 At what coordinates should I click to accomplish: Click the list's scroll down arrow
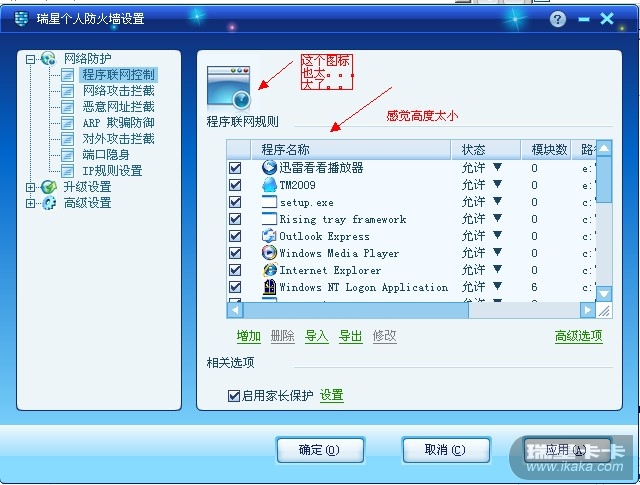pyautogui.click(x=604, y=294)
